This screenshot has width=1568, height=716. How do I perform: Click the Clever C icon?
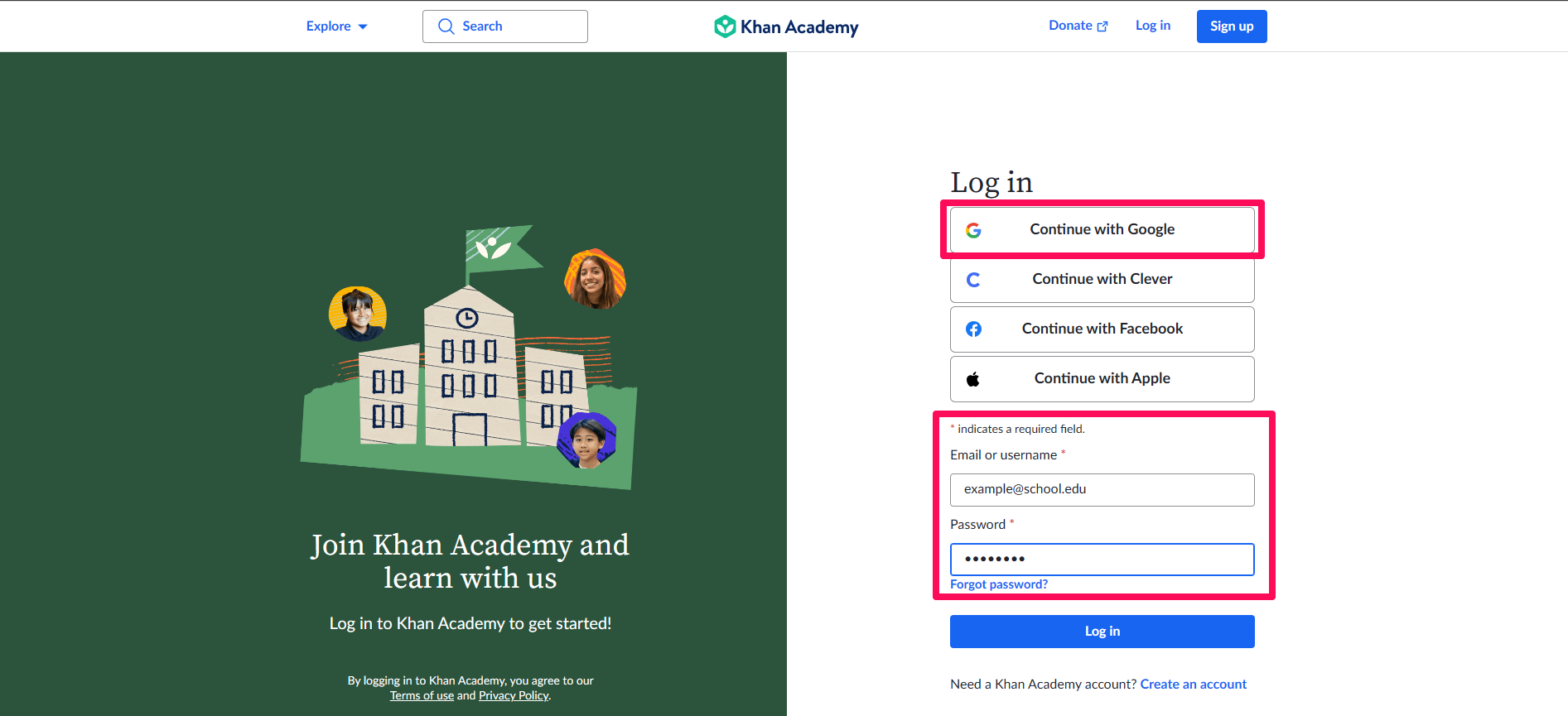[x=973, y=280]
